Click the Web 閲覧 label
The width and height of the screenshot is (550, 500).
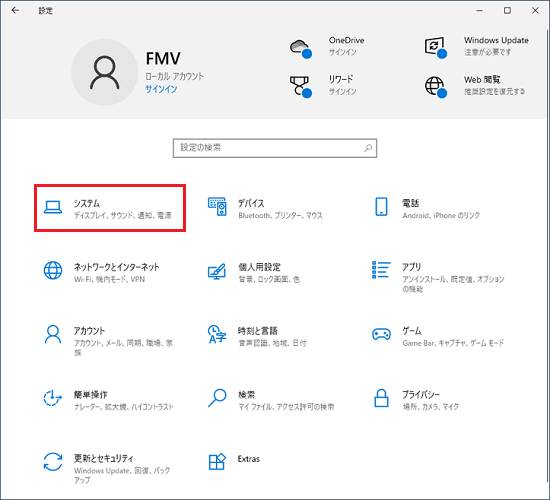(482, 80)
